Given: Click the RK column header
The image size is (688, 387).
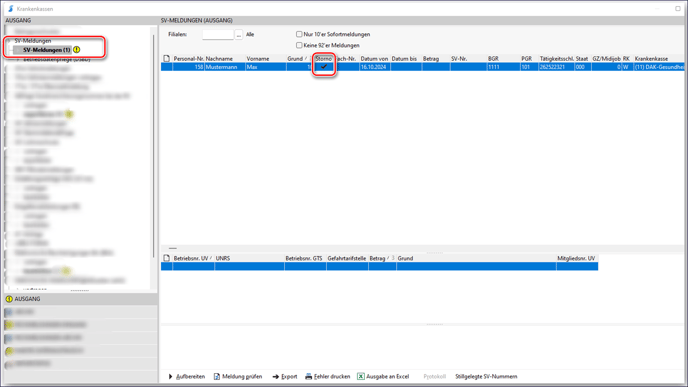Looking at the screenshot, I should tap(627, 58).
